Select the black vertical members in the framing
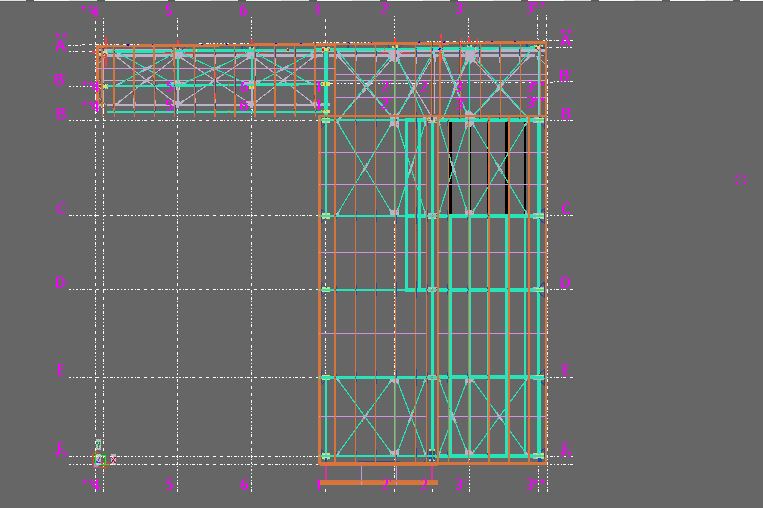This screenshot has width=763, height=508. coord(451,167)
